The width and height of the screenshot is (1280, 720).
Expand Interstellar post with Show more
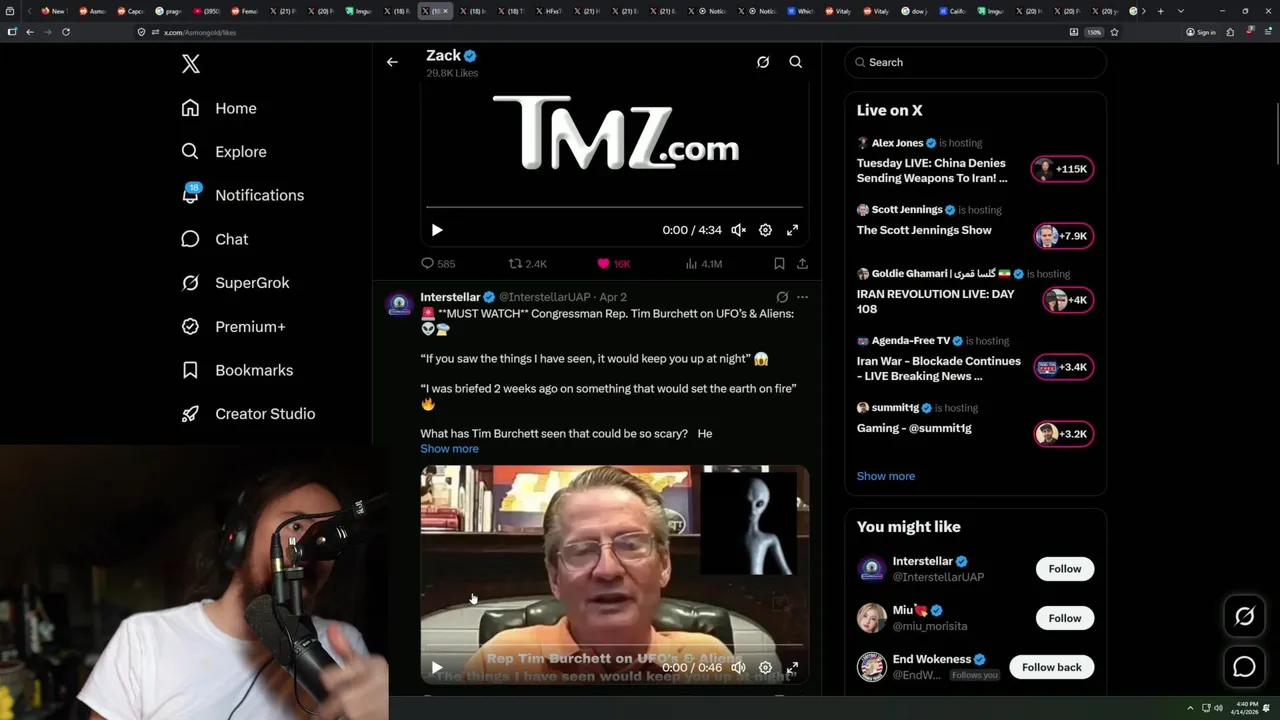coord(449,449)
